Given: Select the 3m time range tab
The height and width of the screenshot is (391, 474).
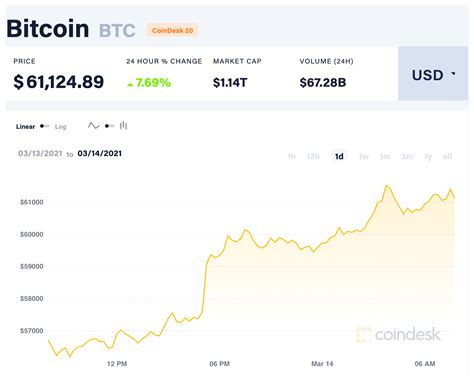Looking at the screenshot, I should [x=407, y=156].
